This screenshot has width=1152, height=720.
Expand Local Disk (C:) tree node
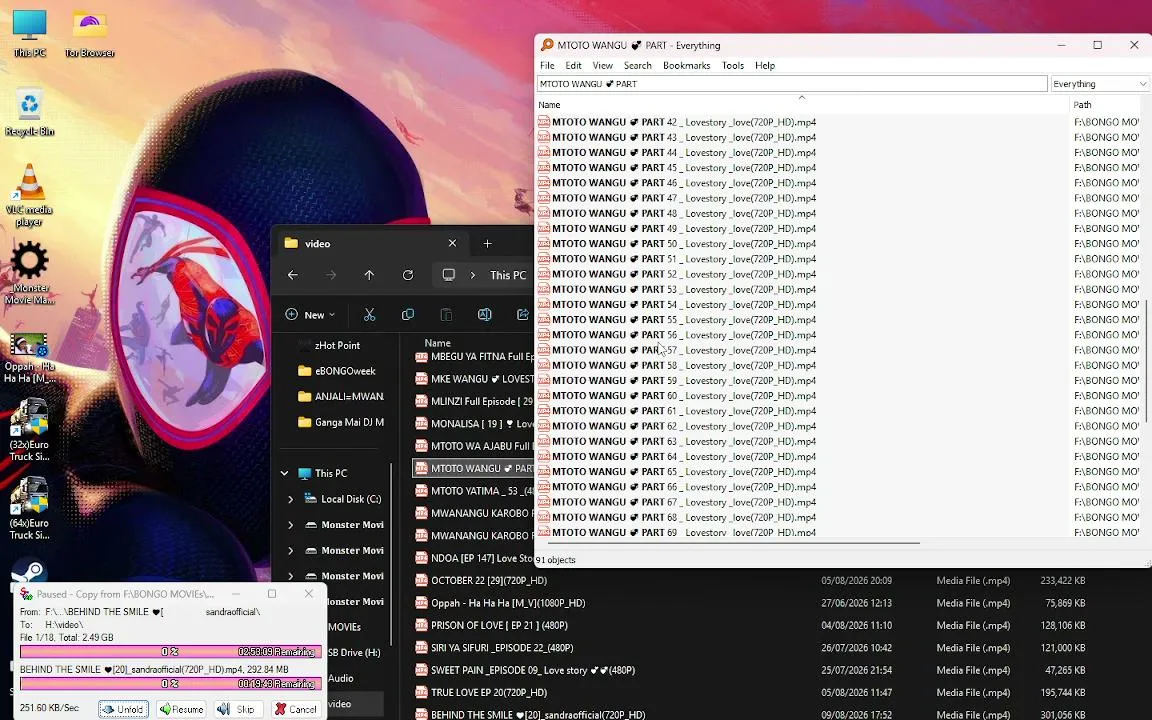(x=290, y=499)
